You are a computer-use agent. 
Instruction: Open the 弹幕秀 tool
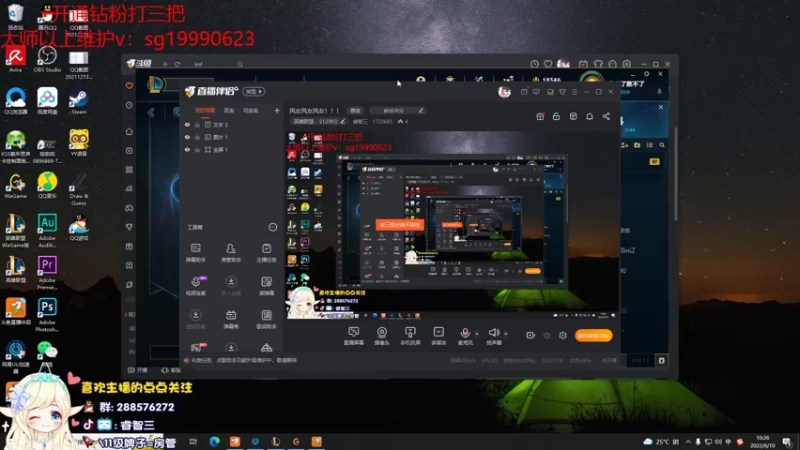pos(231,319)
